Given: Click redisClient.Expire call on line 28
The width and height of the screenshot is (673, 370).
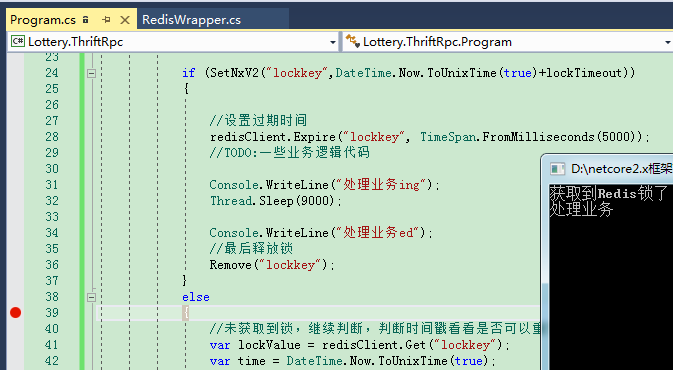Looking at the screenshot, I should click(x=273, y=137).
